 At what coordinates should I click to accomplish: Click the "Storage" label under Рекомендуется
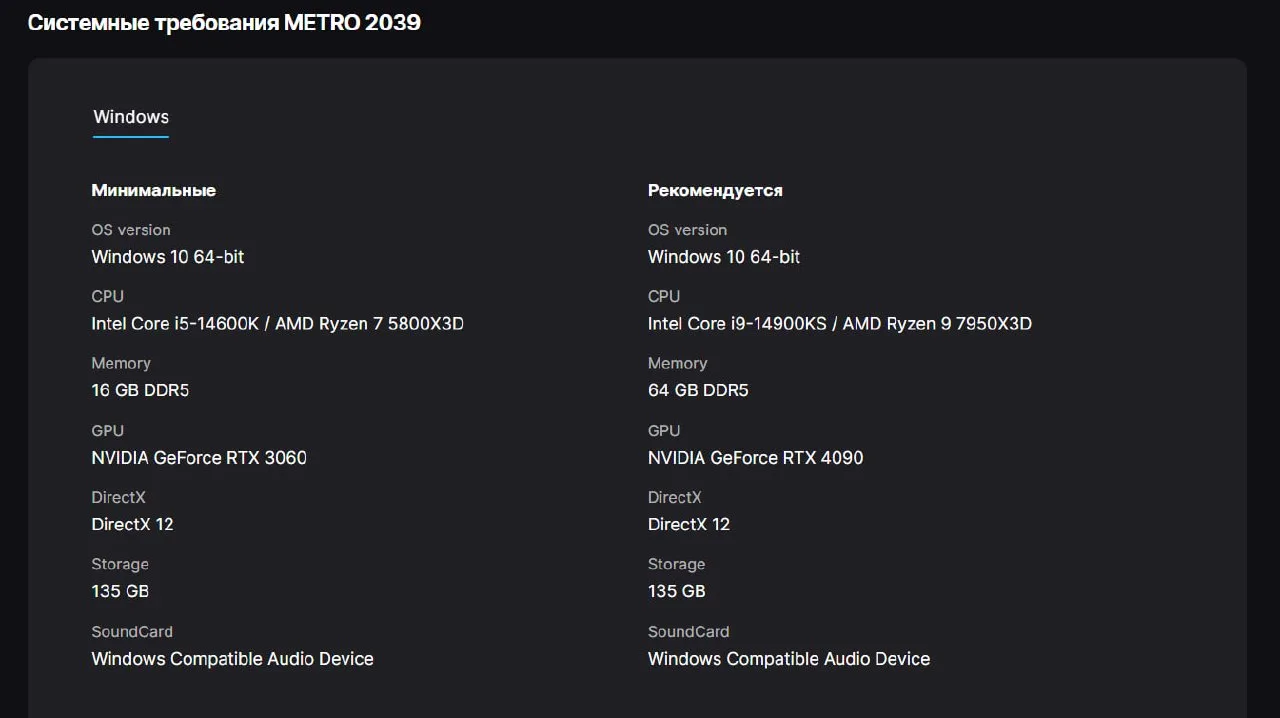677,564
